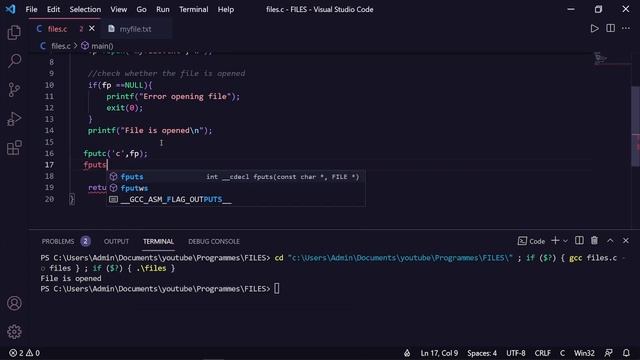The height and width of the screenshot is (360, 640).
Task: Click line number 16 in gutter
Action: click(x=49, y=153)
